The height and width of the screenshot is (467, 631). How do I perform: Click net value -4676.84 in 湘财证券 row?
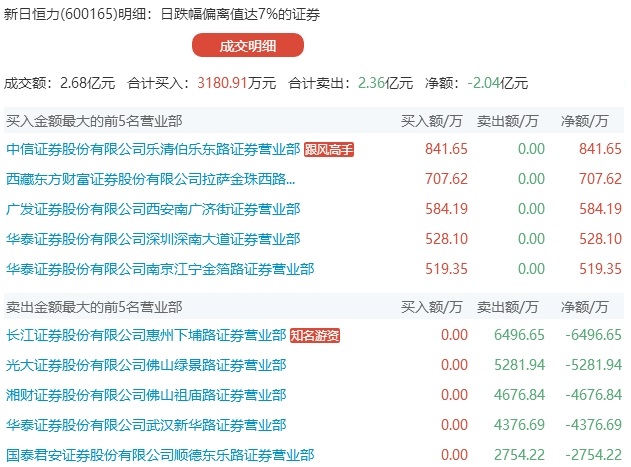(x=594, y=395)
